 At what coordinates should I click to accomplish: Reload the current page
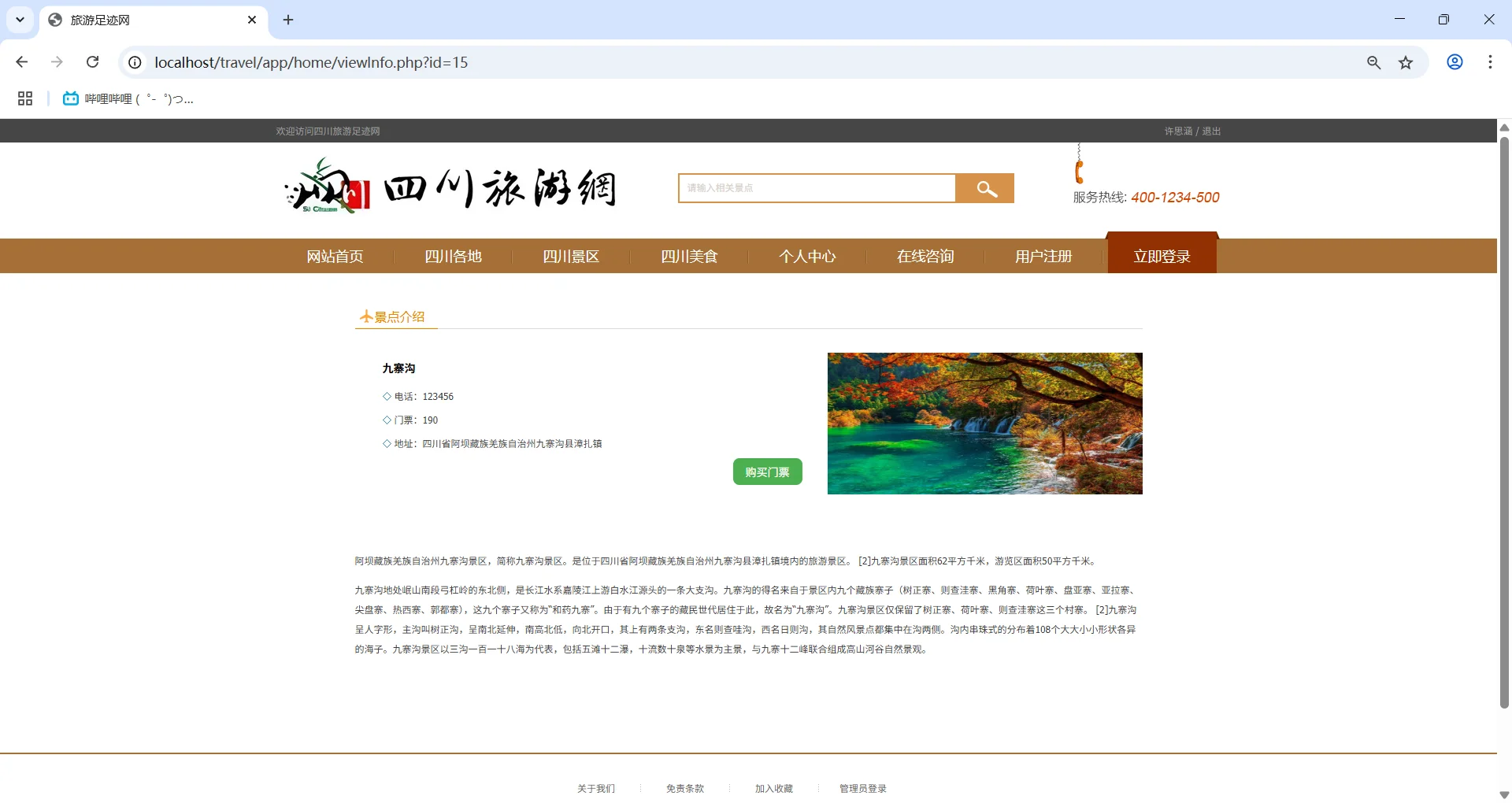point(92,62)
